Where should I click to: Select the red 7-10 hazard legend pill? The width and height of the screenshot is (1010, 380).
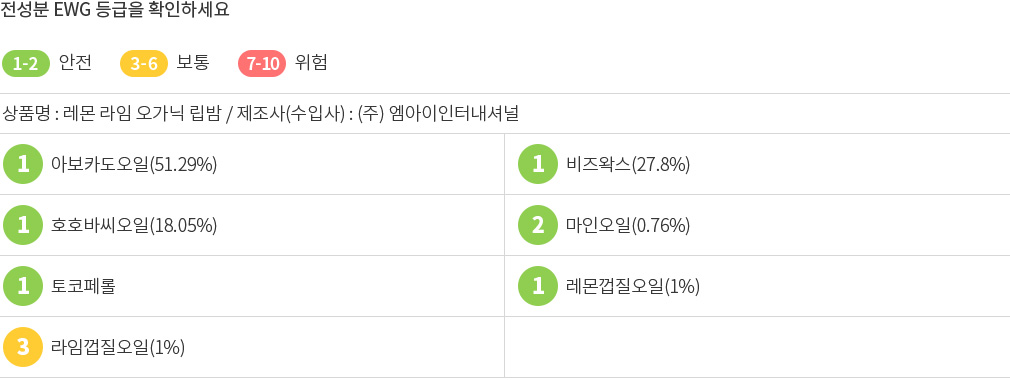pyautogui.click(x=262, y=64)
